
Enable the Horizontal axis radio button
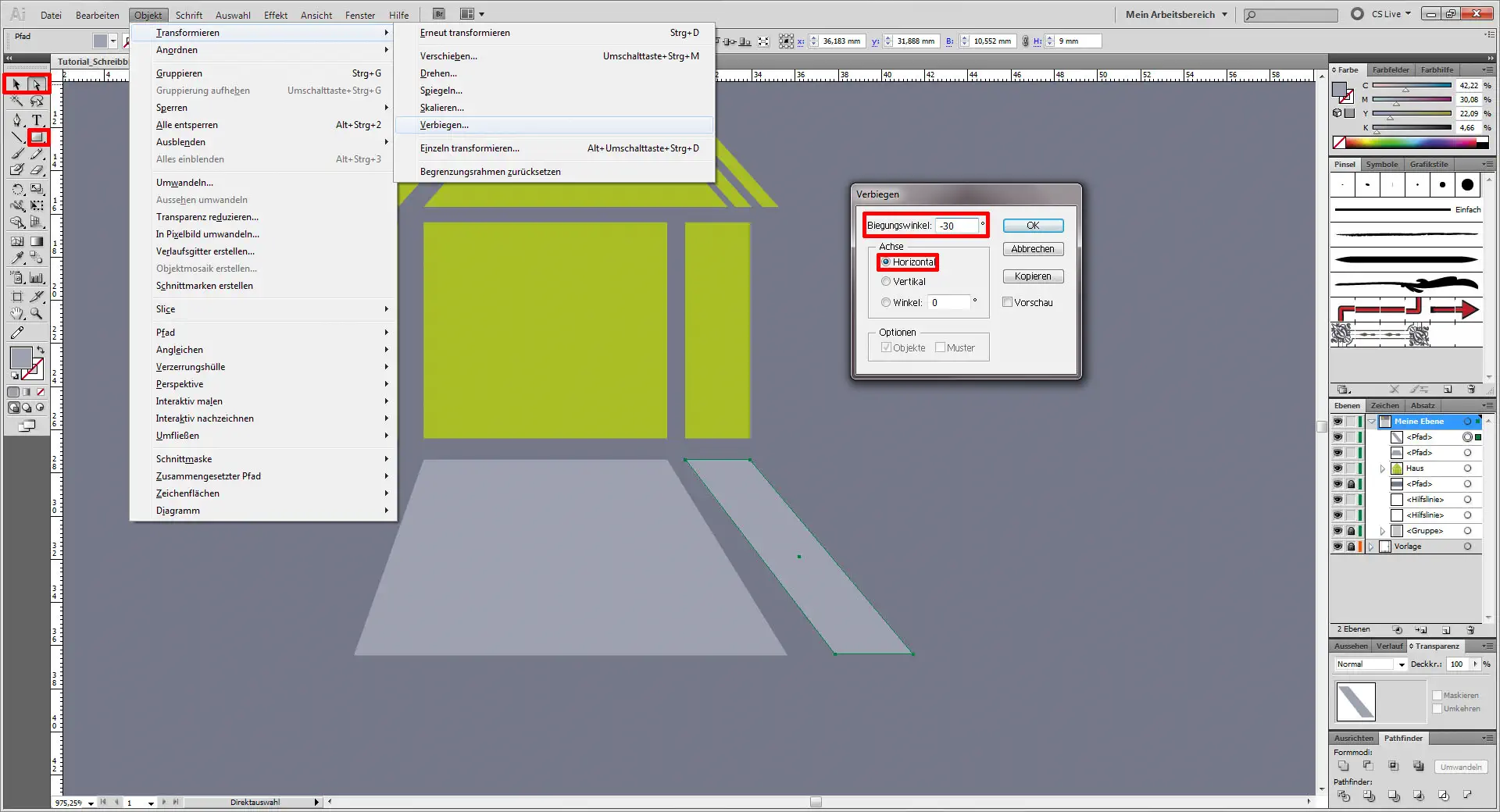point(886,262)
